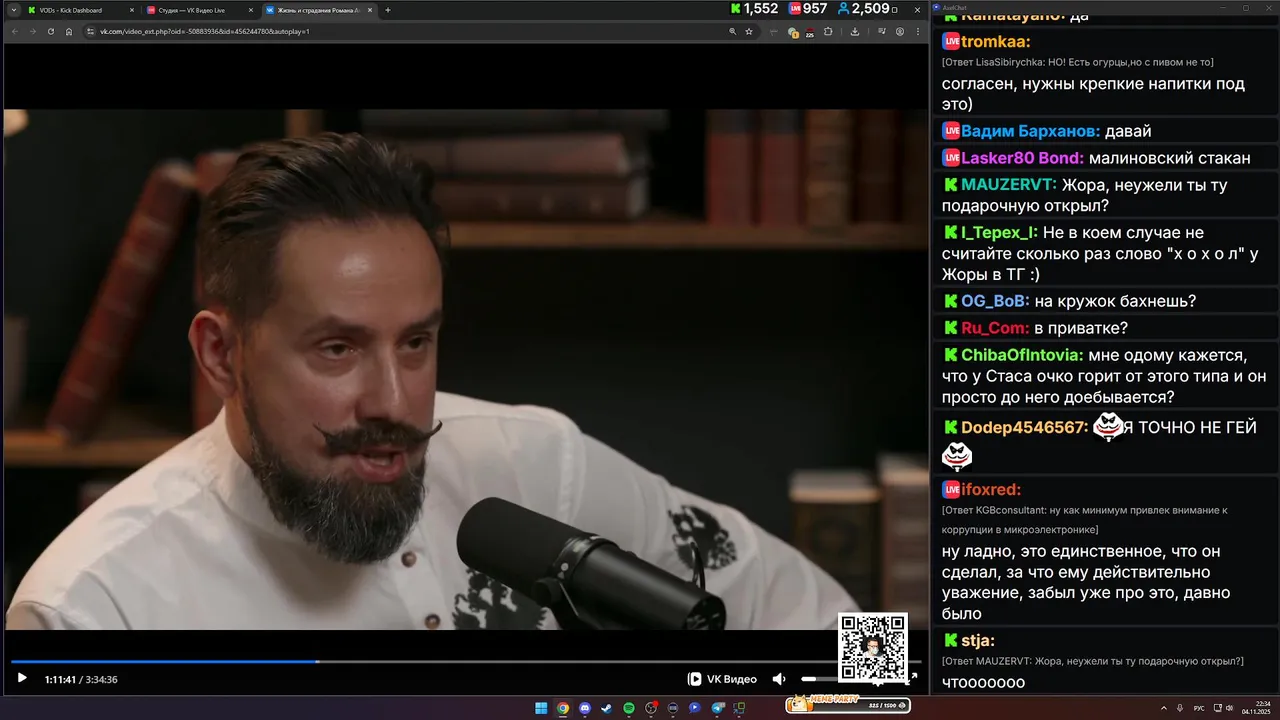Open the extensions puzzle-piece menu

coord(828,31)
